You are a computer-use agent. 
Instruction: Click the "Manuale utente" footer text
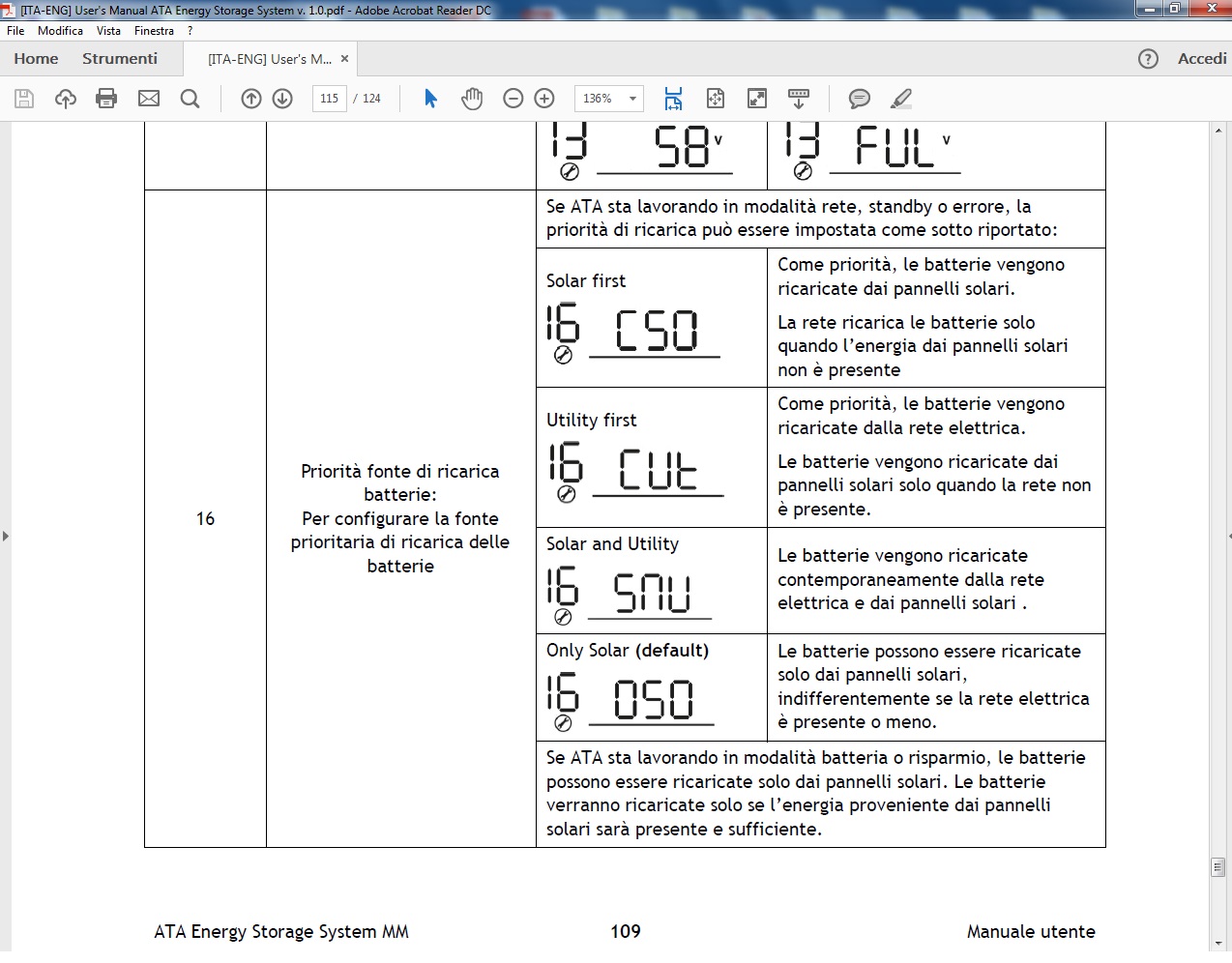[x=1031, y=932]
